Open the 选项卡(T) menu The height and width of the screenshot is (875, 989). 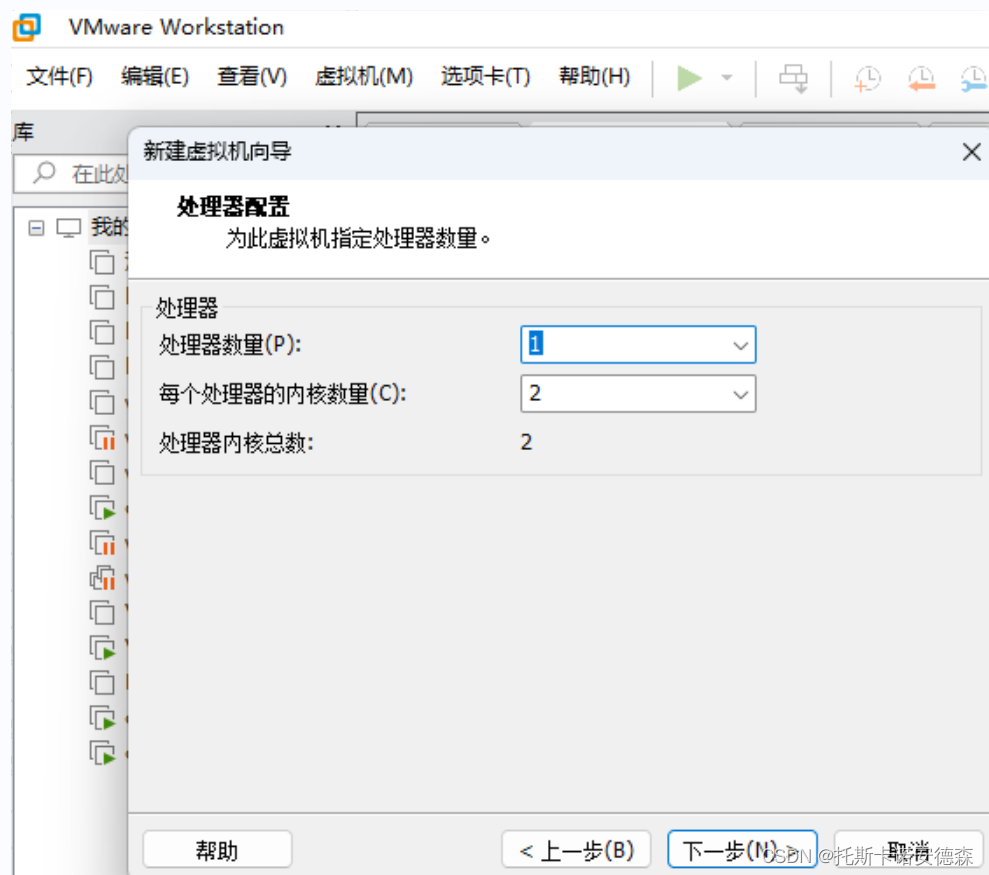pos(485,77)
